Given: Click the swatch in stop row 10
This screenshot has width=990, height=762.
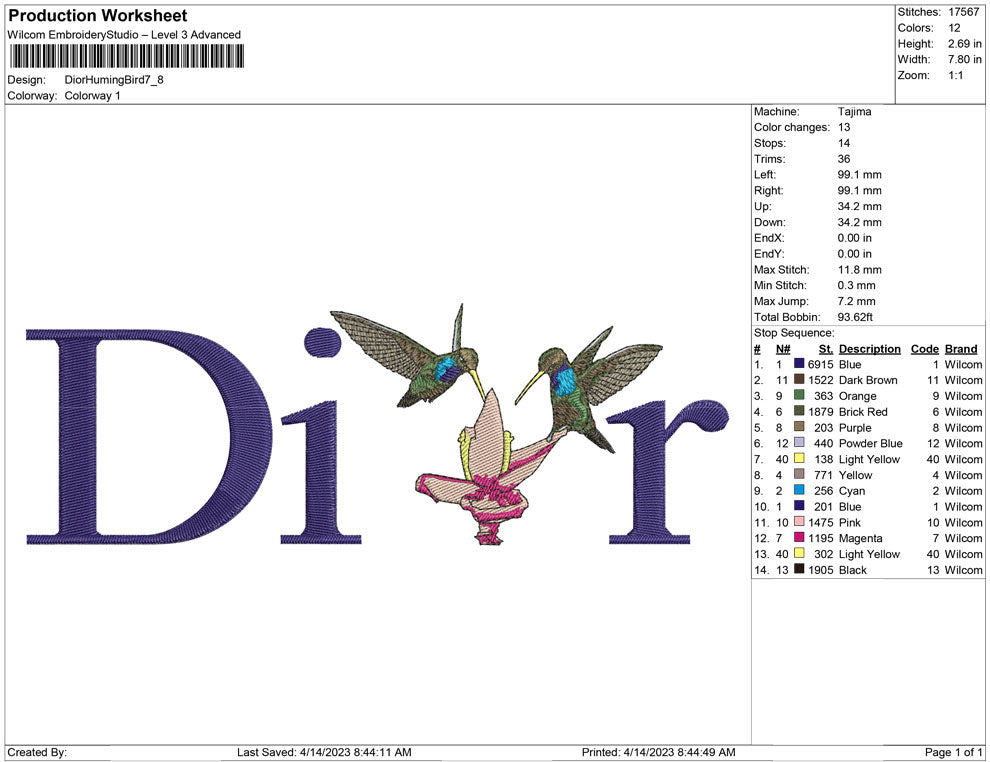Looking at the screenshot, I should [799, 505].
